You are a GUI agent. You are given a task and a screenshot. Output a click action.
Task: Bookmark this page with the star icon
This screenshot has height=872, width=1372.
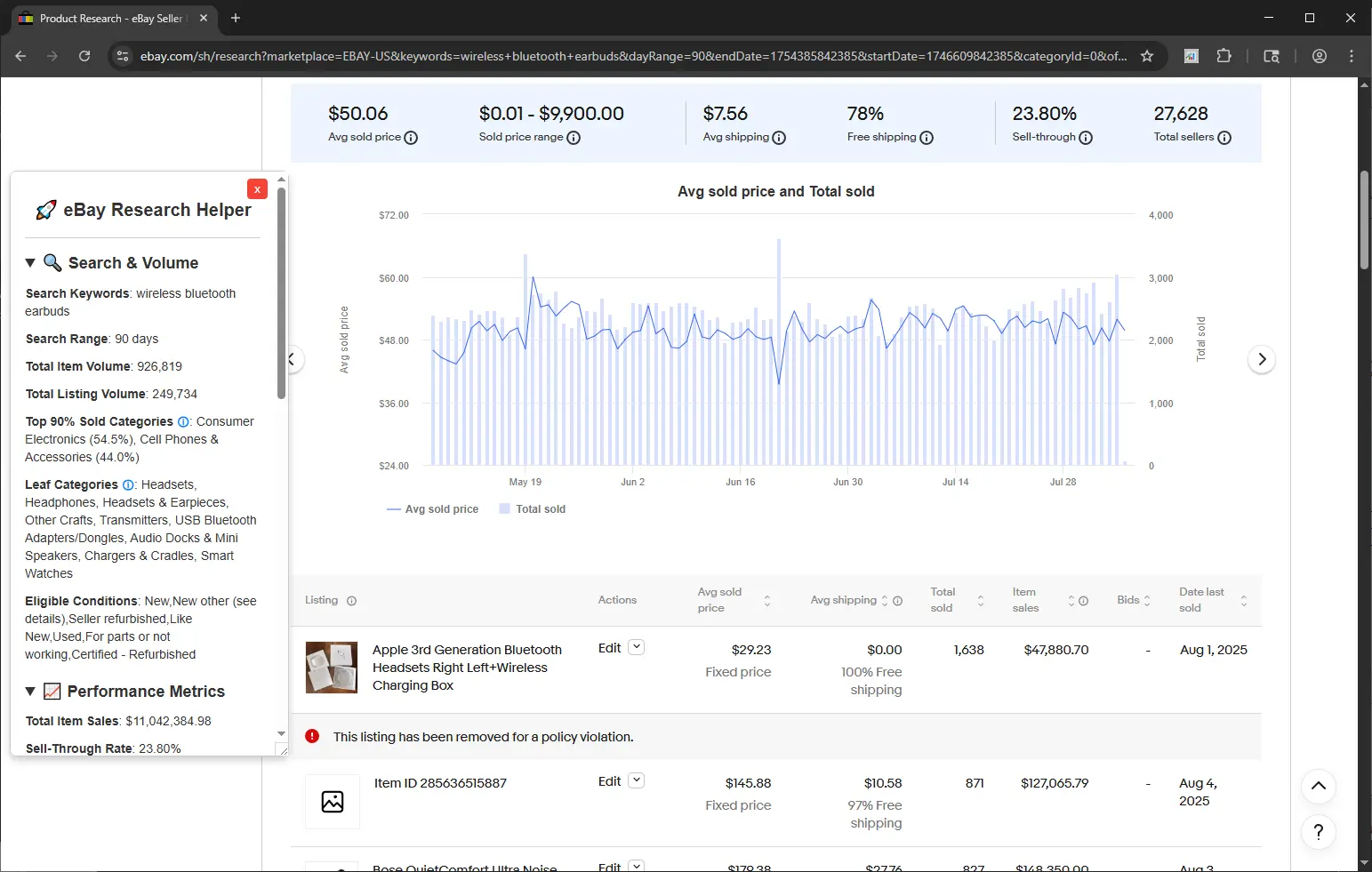(x=1147, y=56)
